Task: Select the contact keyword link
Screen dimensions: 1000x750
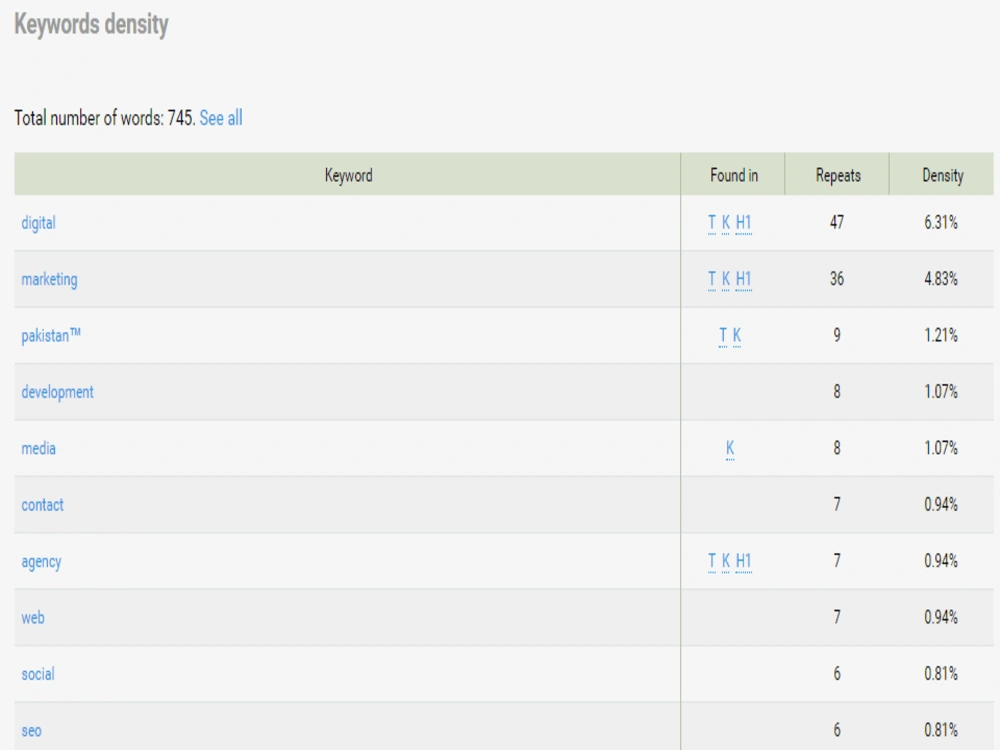Action: (42, 505)
